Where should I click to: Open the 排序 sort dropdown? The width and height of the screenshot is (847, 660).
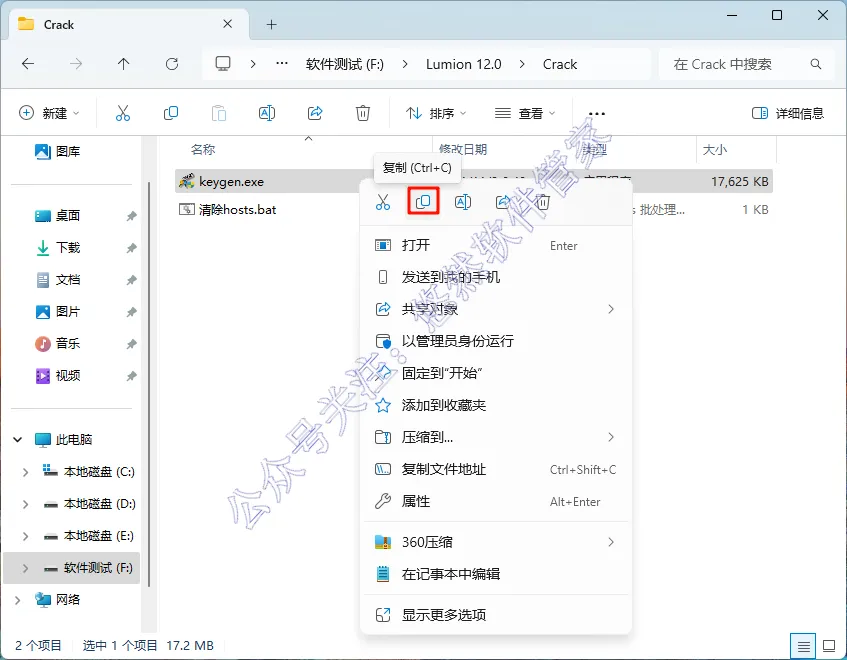[x=435, y=113]
